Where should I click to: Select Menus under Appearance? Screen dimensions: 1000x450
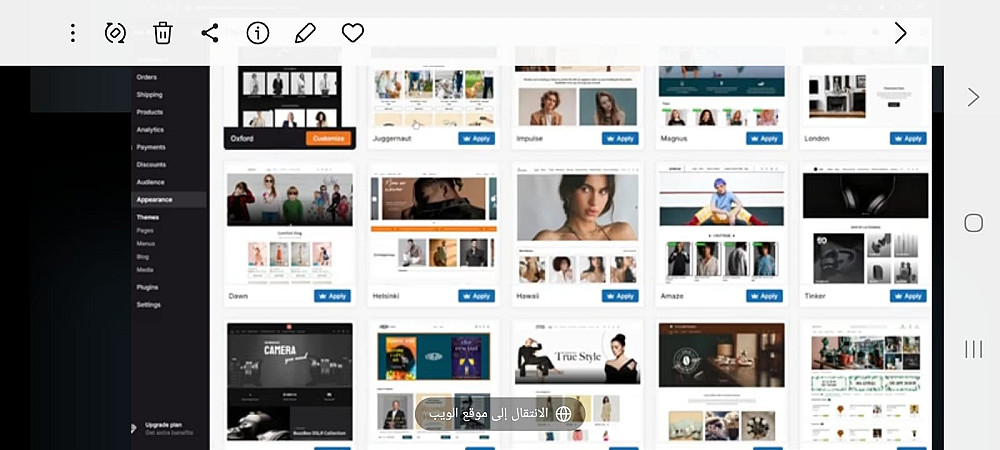click(145, 243)
